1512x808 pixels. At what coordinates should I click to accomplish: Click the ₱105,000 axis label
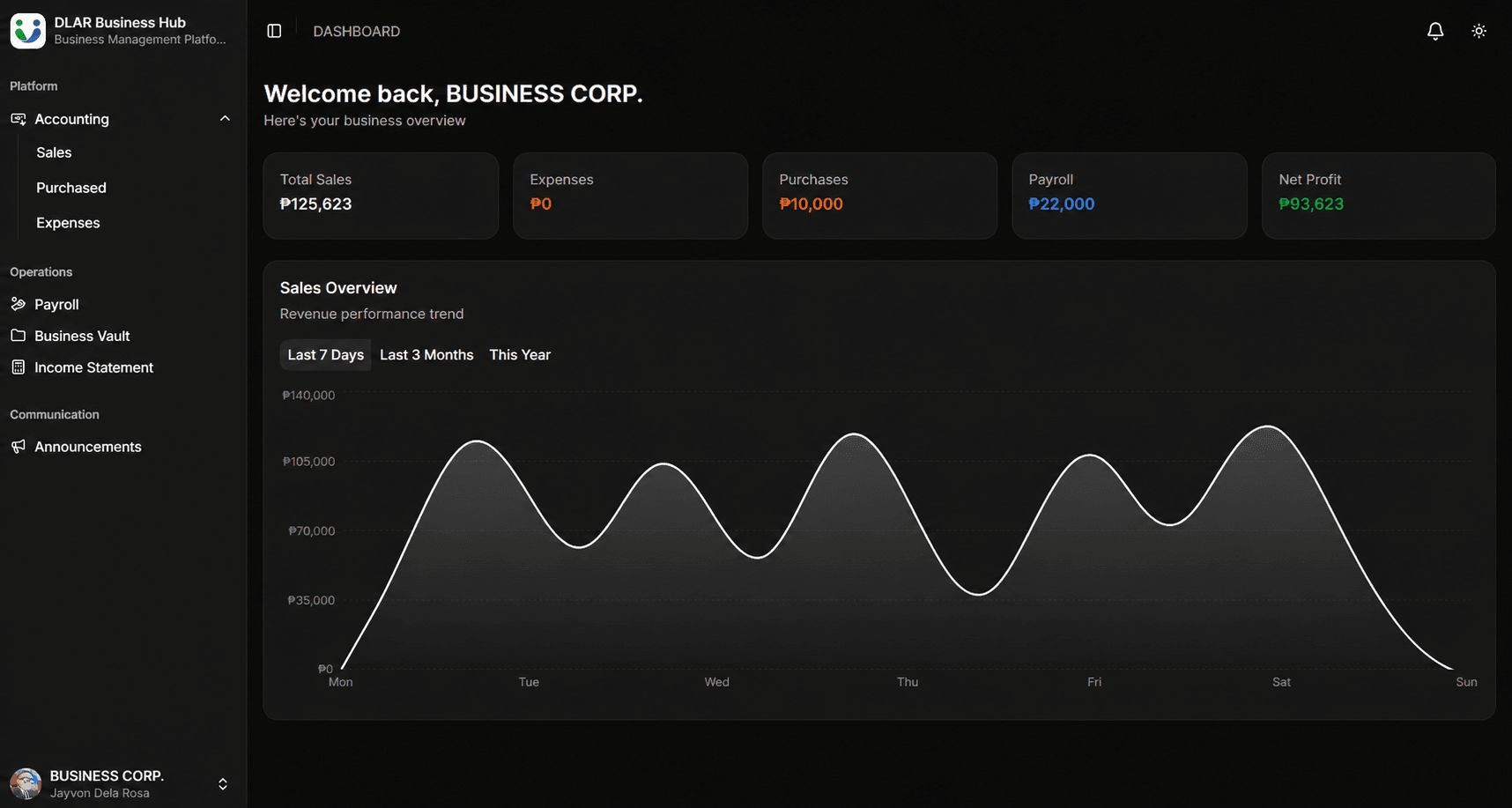(x=308, y=461)
